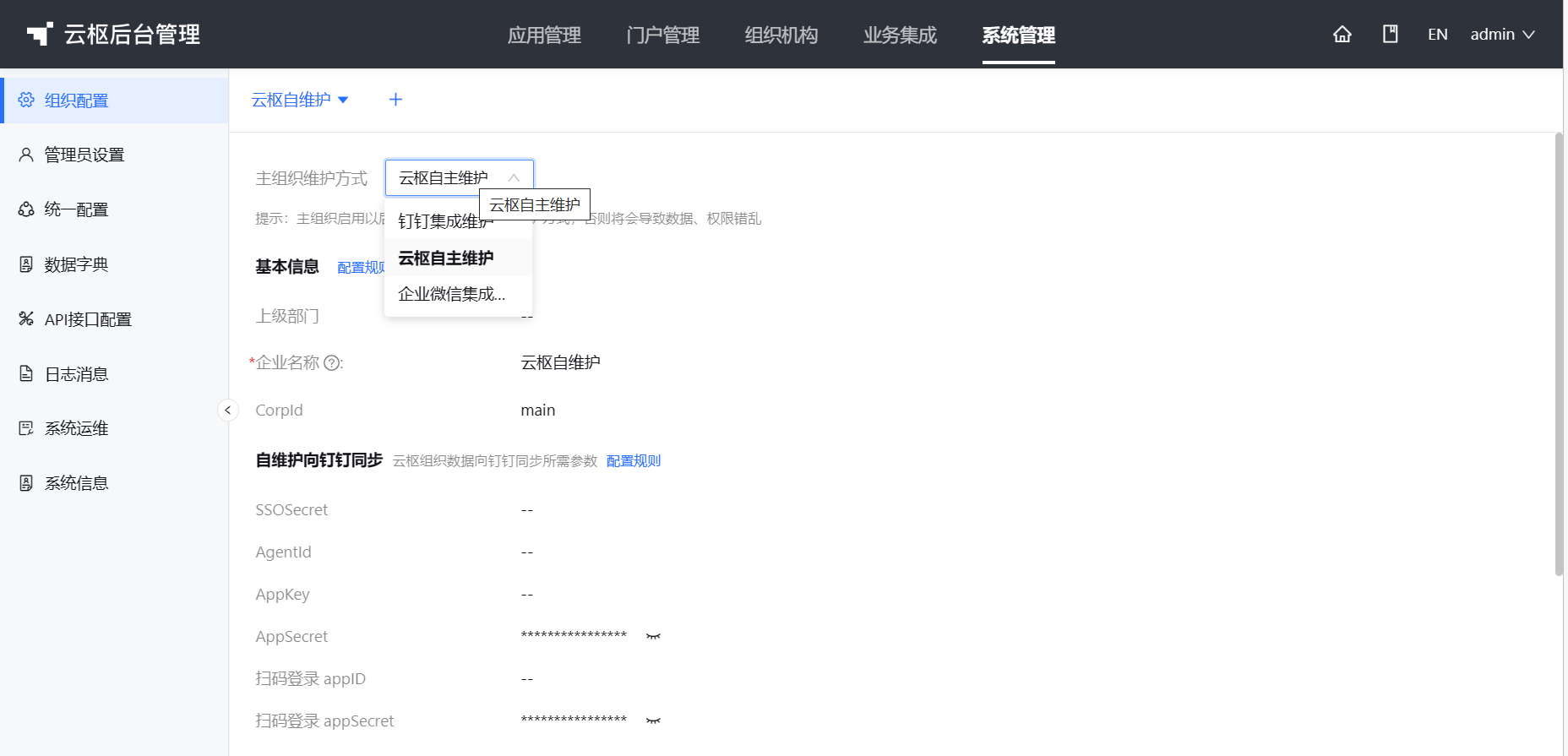Click the API接口配置 icon

point(26,318)
